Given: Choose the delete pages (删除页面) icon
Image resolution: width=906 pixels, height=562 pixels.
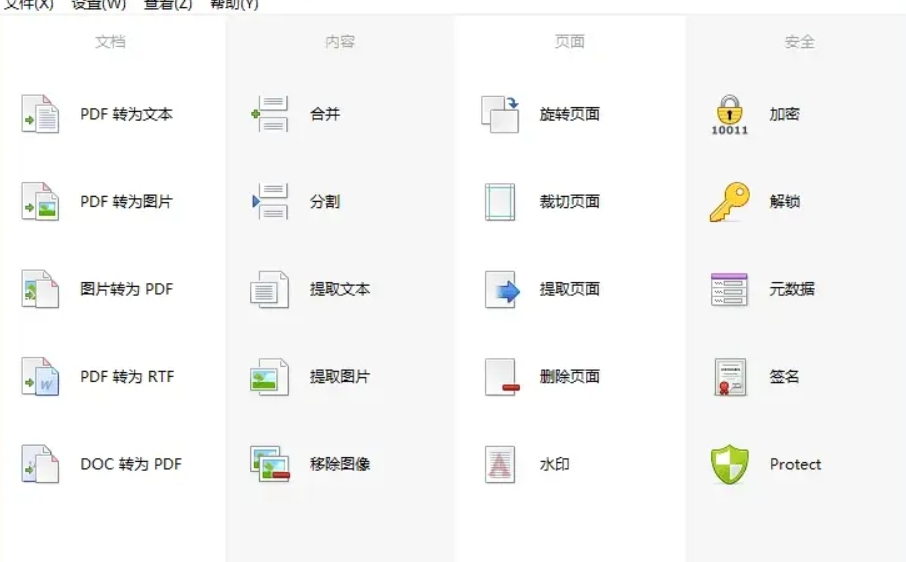Looking at the screenshot, I should (502, 377).
